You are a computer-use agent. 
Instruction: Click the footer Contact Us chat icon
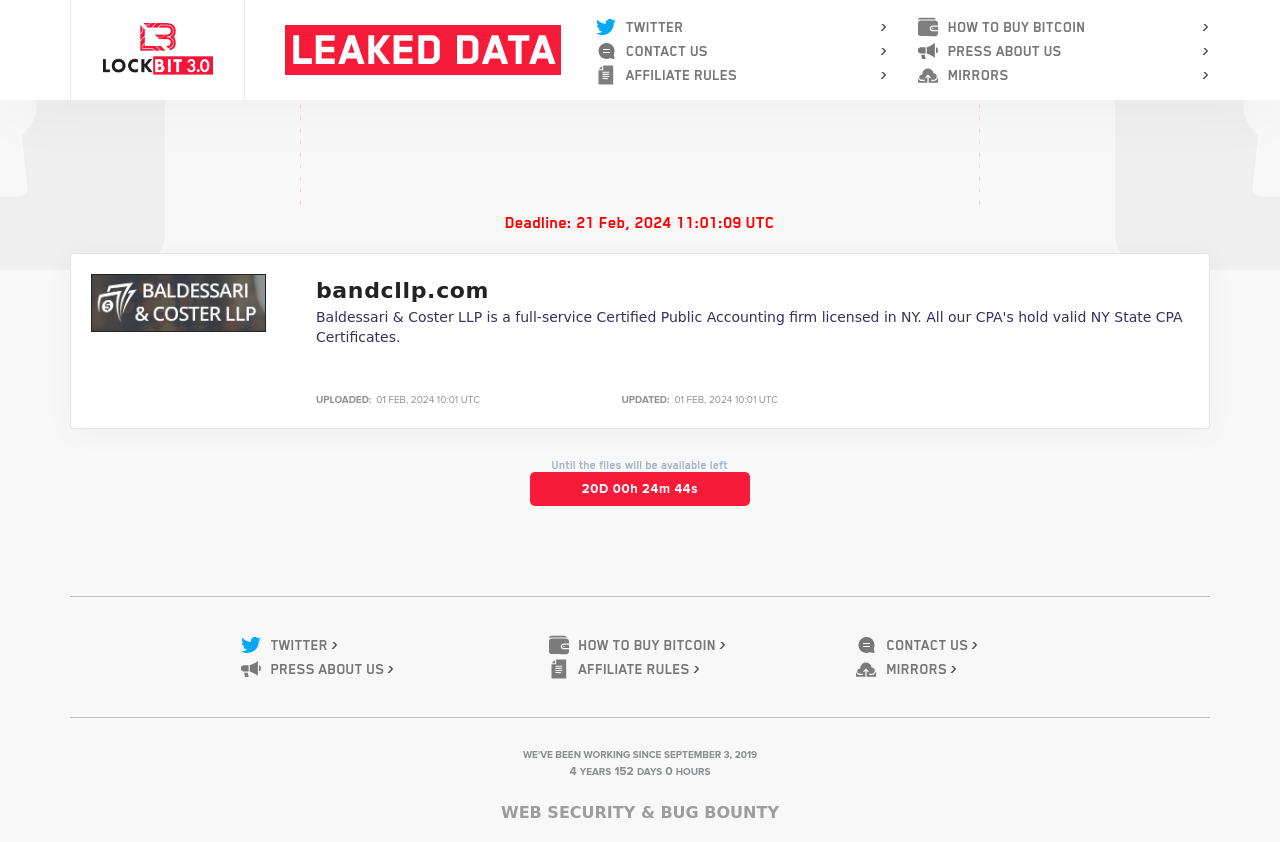(866, 645)
